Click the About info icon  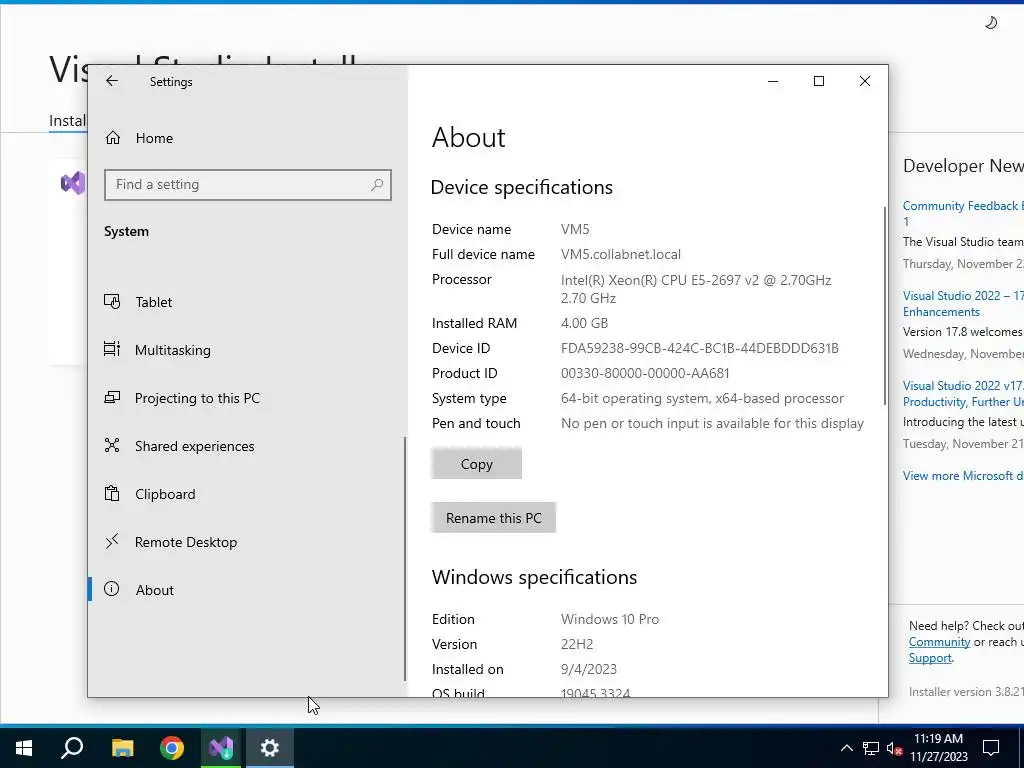(112, 589)
